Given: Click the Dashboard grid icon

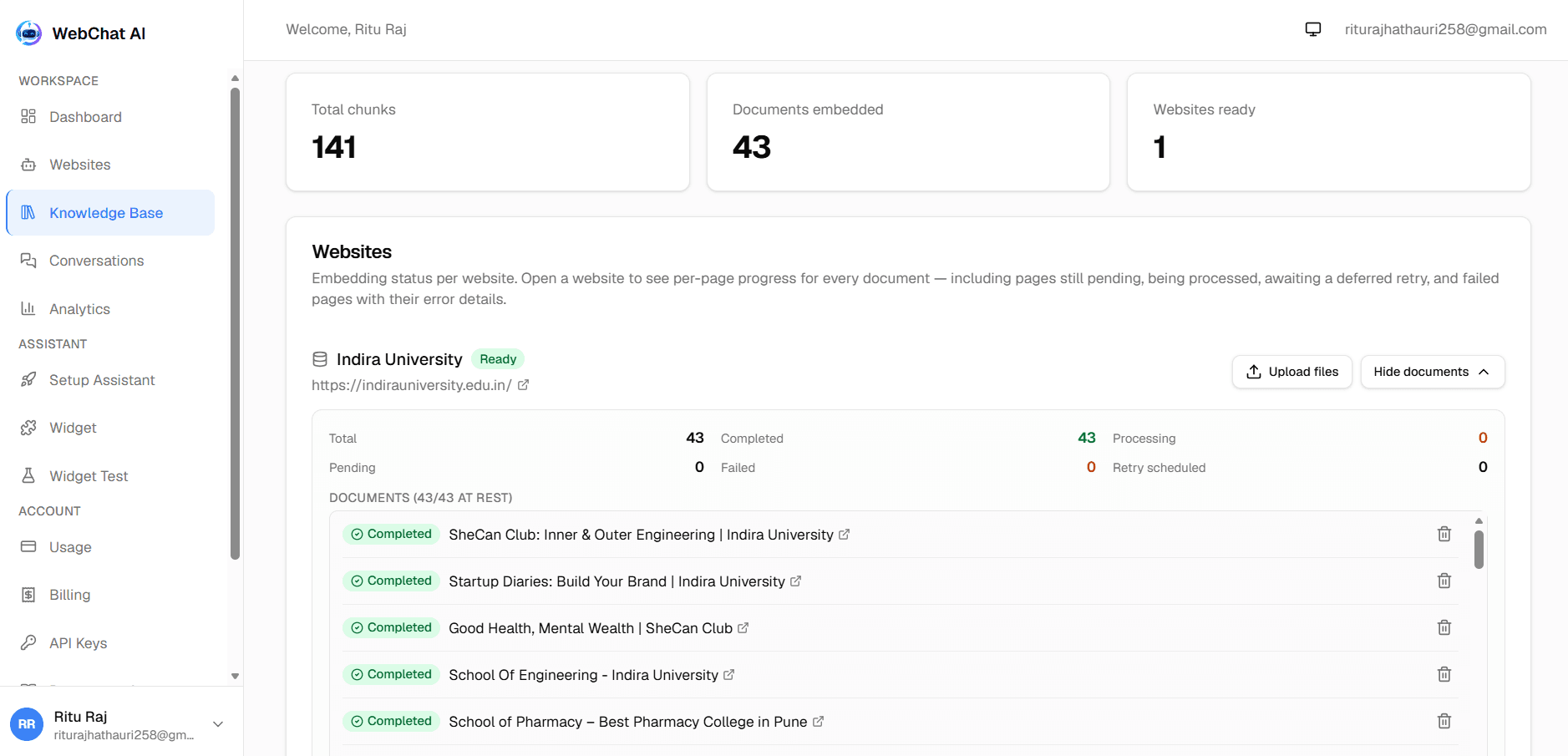Looking at the screenshot, I should pyautogui.click(x=28, y=116).
